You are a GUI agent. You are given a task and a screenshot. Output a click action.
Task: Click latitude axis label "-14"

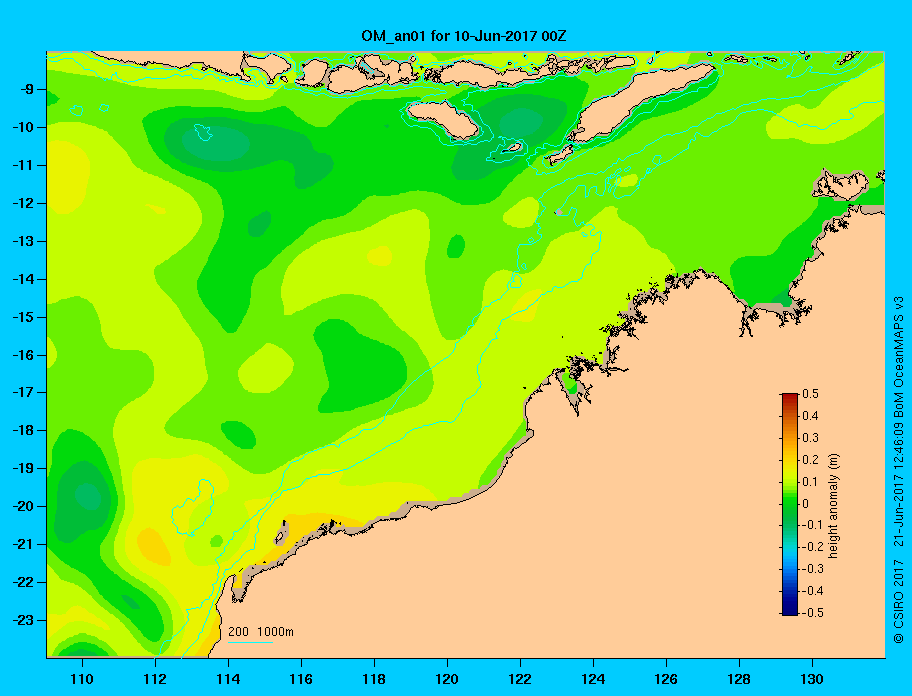point(23,279)
